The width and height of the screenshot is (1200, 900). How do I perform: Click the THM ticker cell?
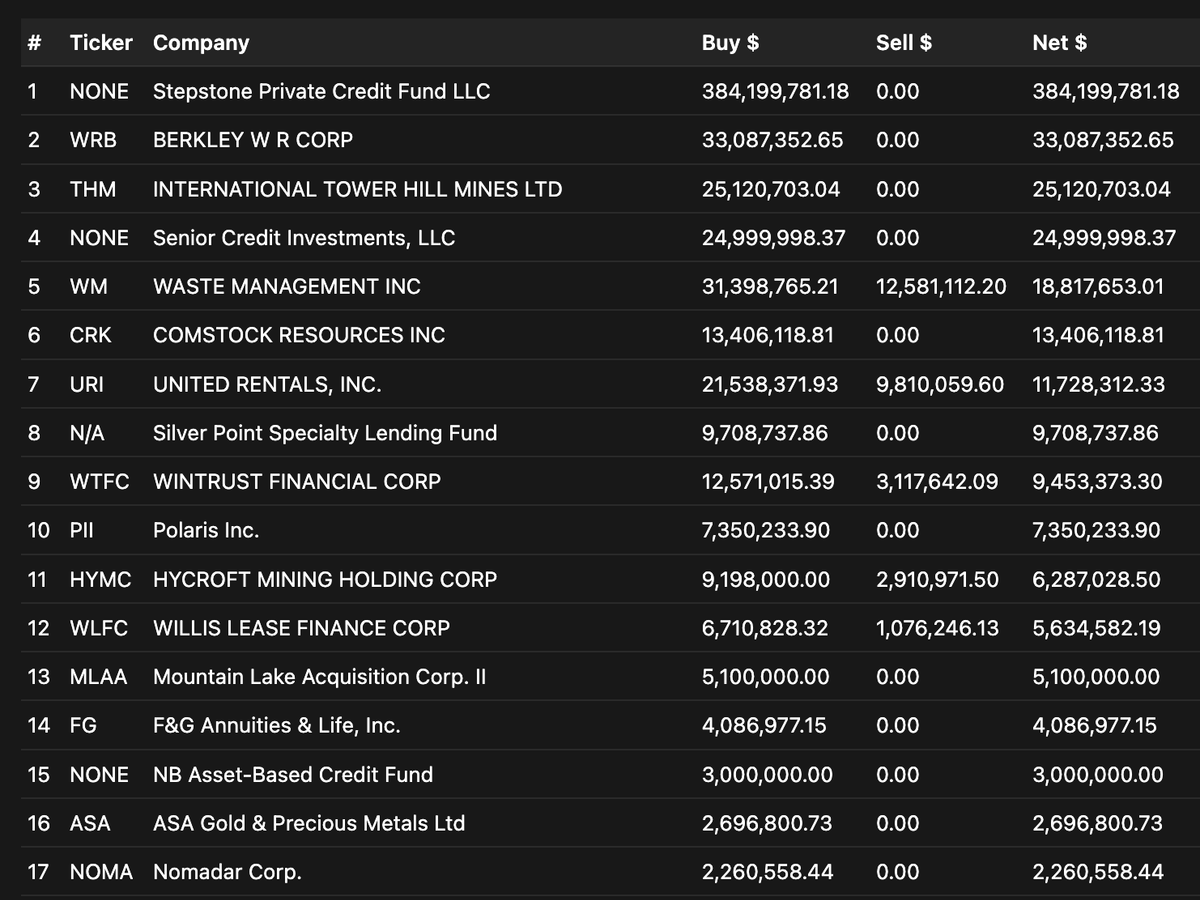(93, 189)
